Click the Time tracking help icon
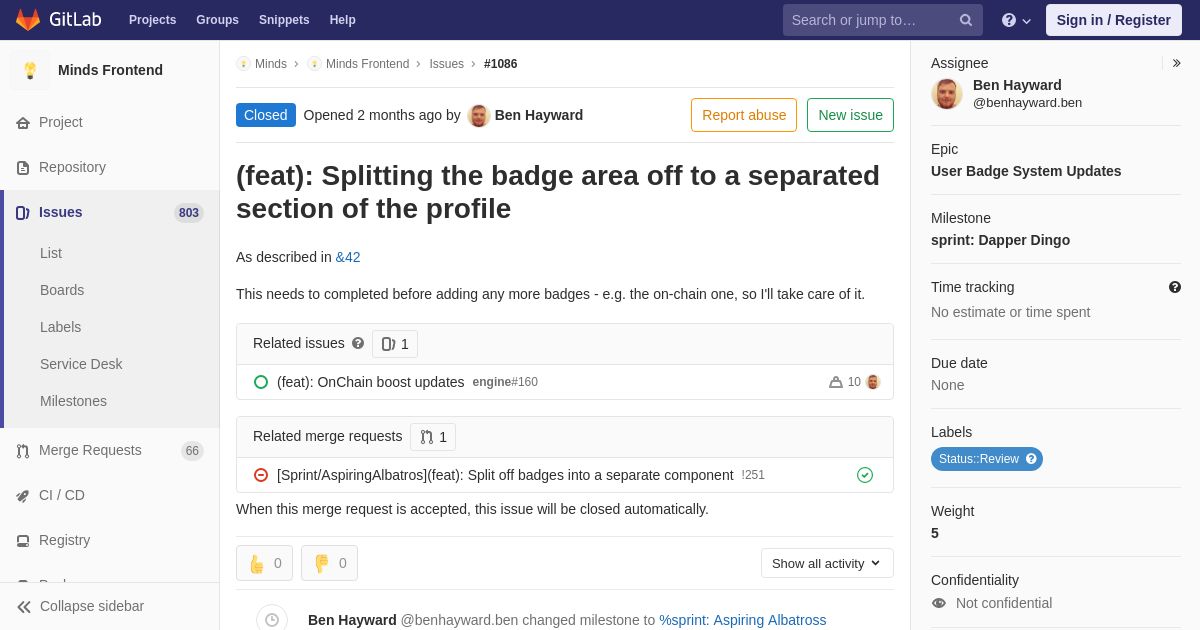1200x630 pixels. (x=1175, y=287)
